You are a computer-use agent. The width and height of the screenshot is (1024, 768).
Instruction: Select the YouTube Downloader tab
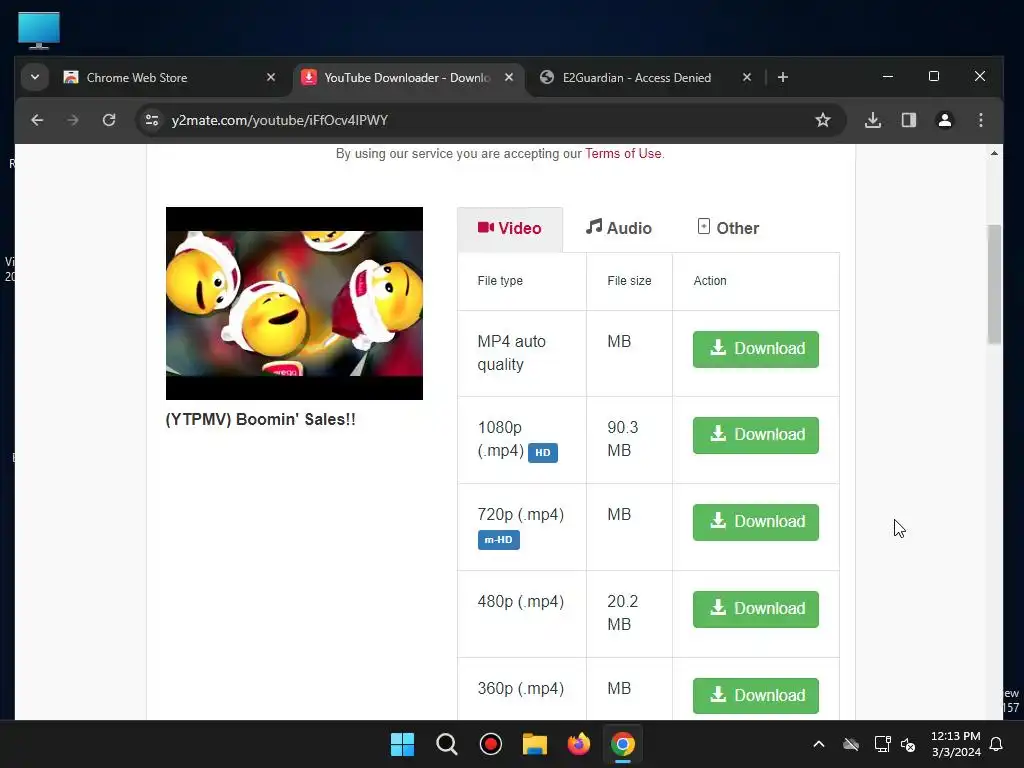(408, 78)
